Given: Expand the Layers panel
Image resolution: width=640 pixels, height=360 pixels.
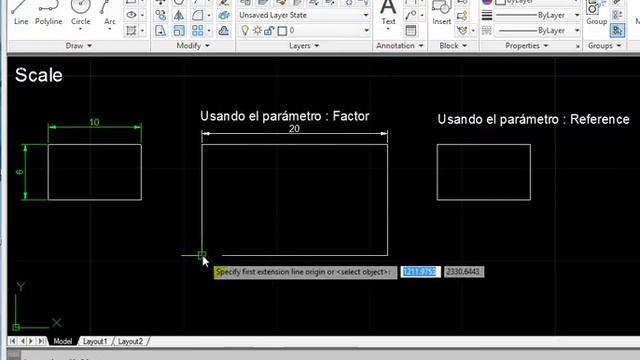Looking at the screenshot, I should point(304,46).
